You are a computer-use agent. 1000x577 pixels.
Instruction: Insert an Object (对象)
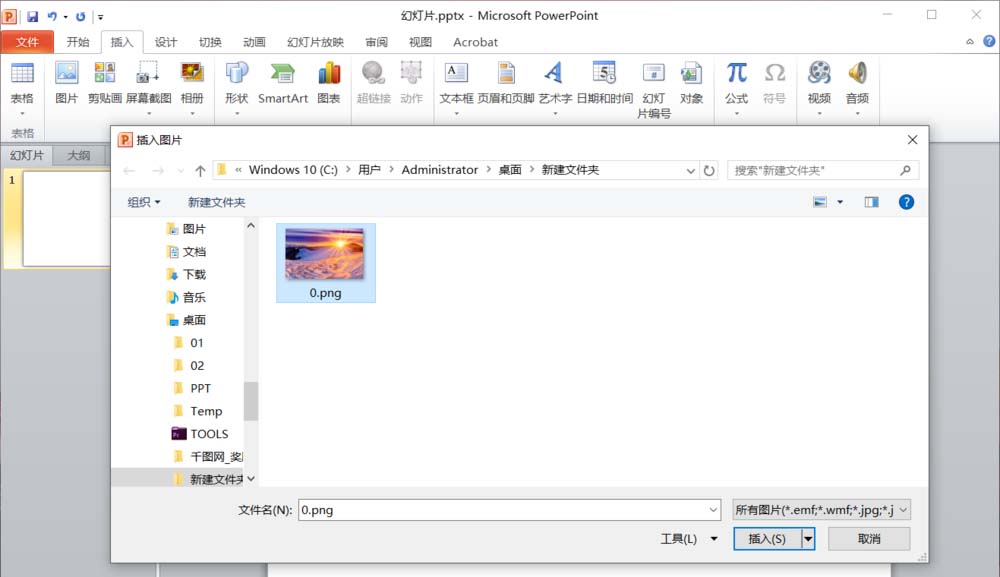tap(691, 83)
